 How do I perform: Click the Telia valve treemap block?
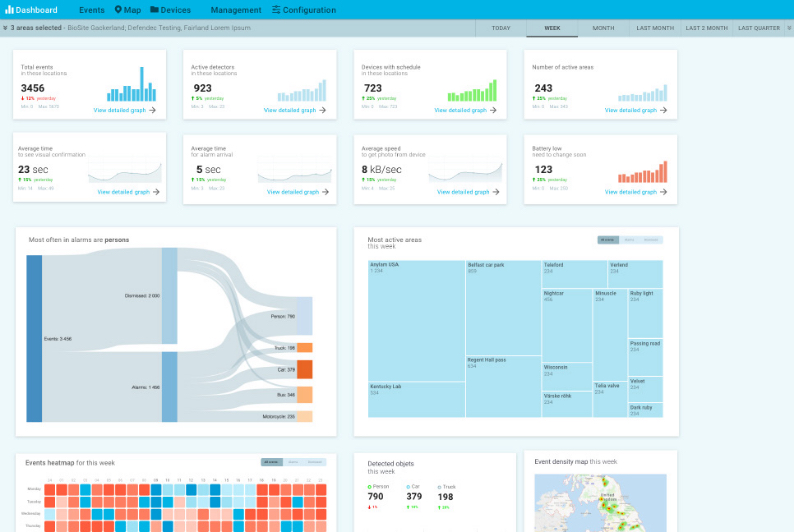[x=610, y=399]
